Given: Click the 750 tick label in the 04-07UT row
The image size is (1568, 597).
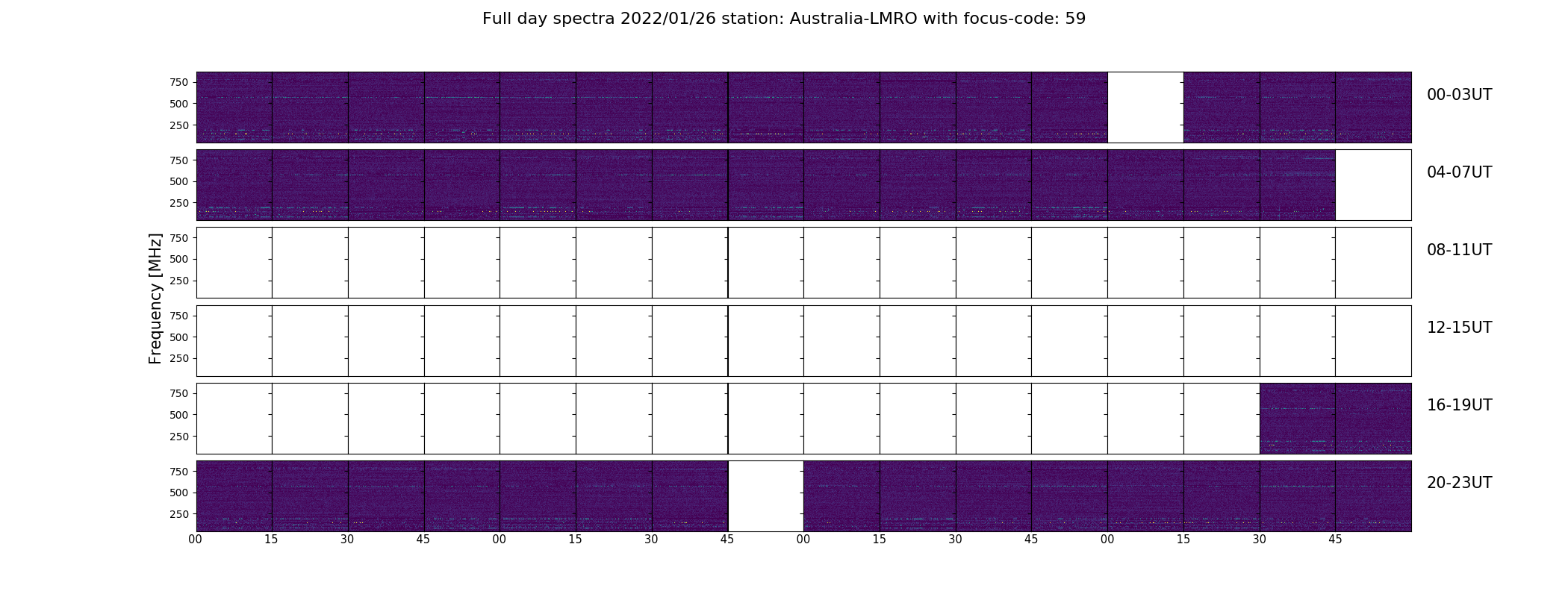Looking at the screenshot, I should click(x=179, y=160).
